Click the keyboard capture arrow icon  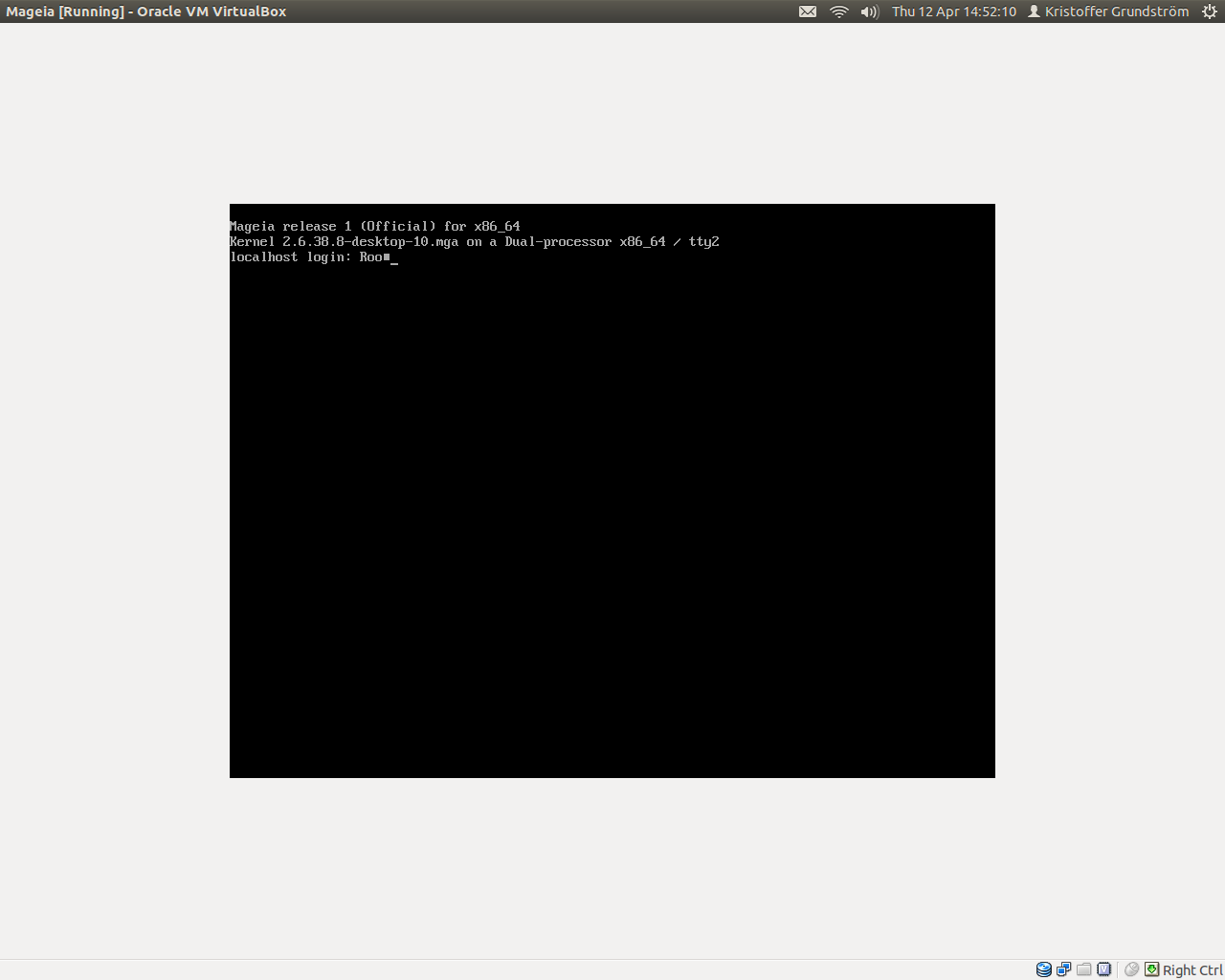(x=1152, y=969)
